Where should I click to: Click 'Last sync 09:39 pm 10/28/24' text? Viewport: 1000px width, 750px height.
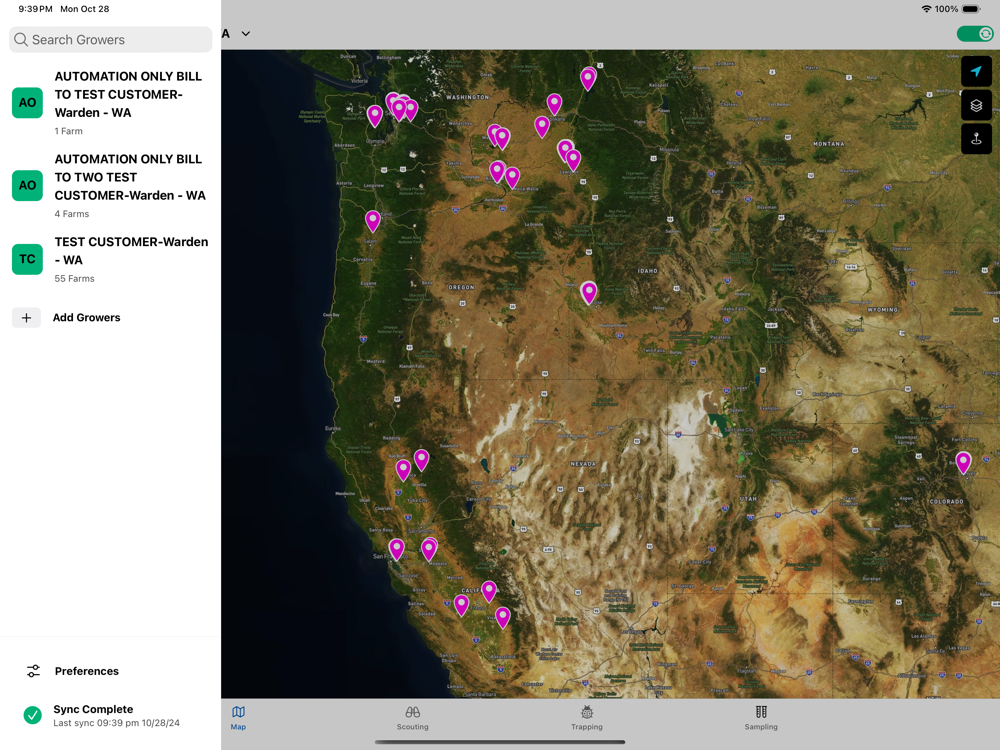coord(117,723)
